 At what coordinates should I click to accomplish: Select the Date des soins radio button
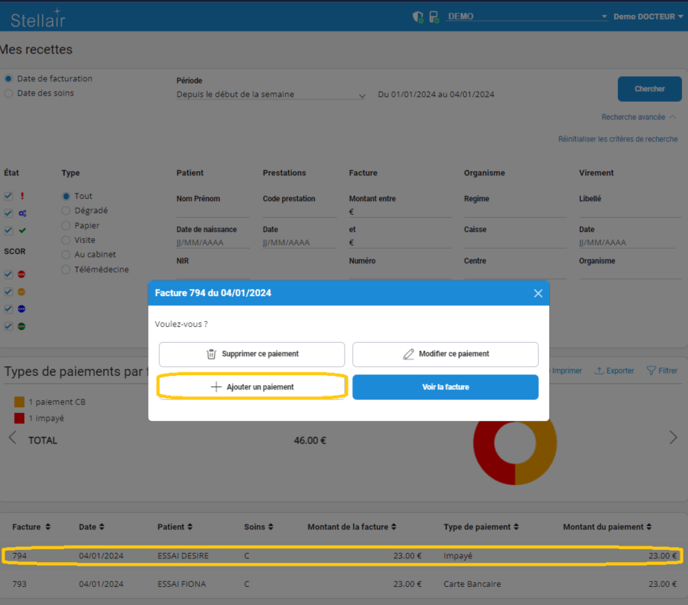coord(9,94)
